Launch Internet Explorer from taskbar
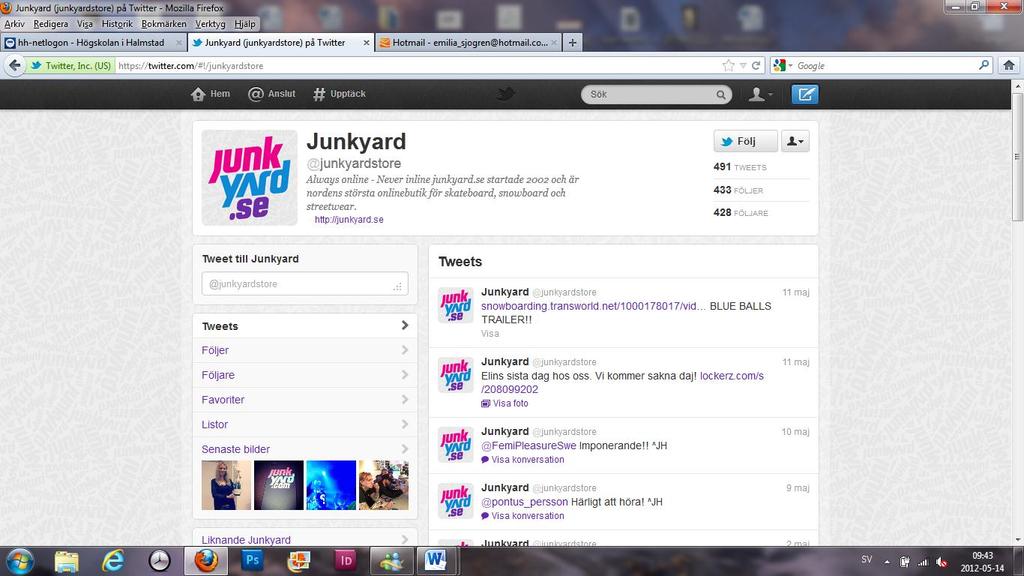Screen dimensions: 1024x576 coord(113,561)
